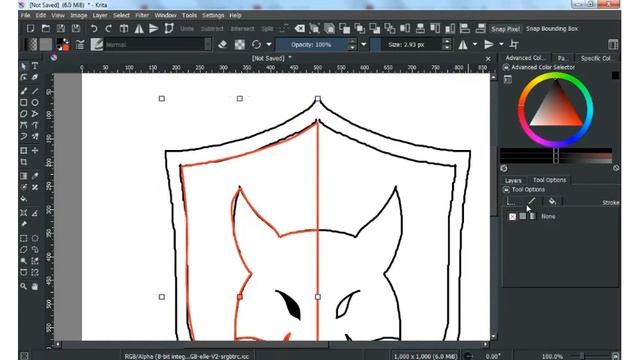Toggle eraser mode

tap(222, 44)
